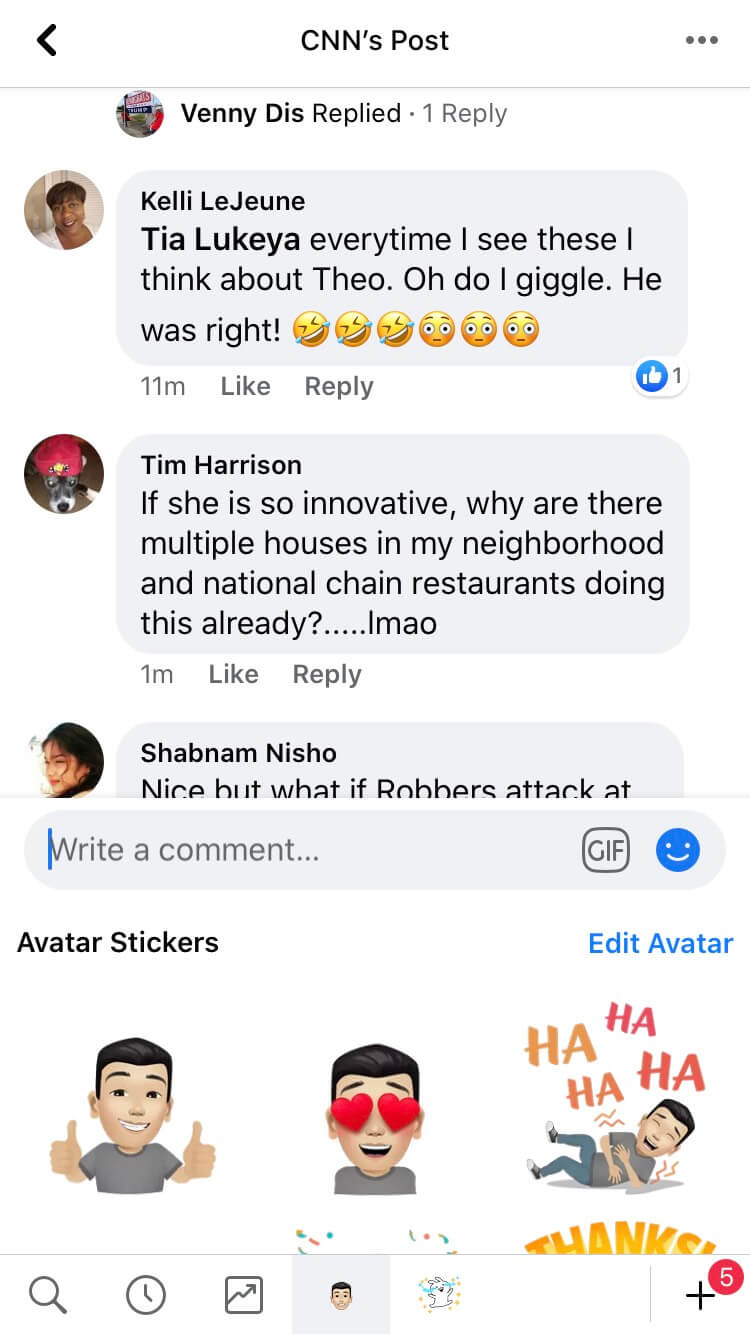Screen dimensions: 750x1334
Task: Expand Venny Dis's 1 Reply thread
Action: point(464,113)
